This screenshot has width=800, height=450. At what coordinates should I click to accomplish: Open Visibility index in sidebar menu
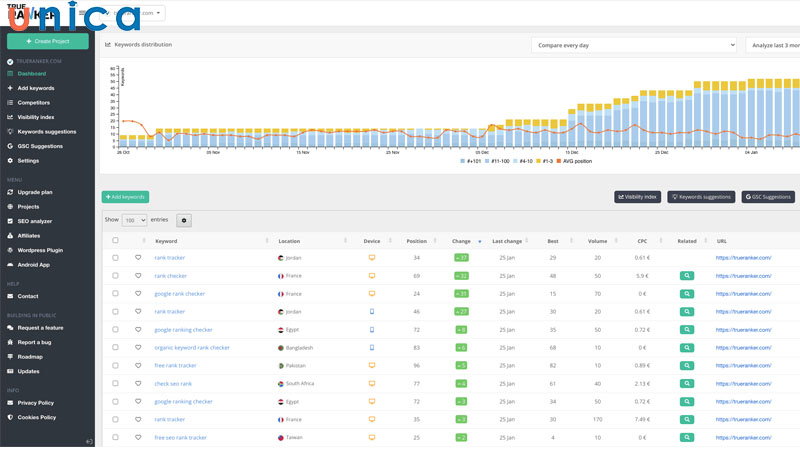(x=36, y=117)
